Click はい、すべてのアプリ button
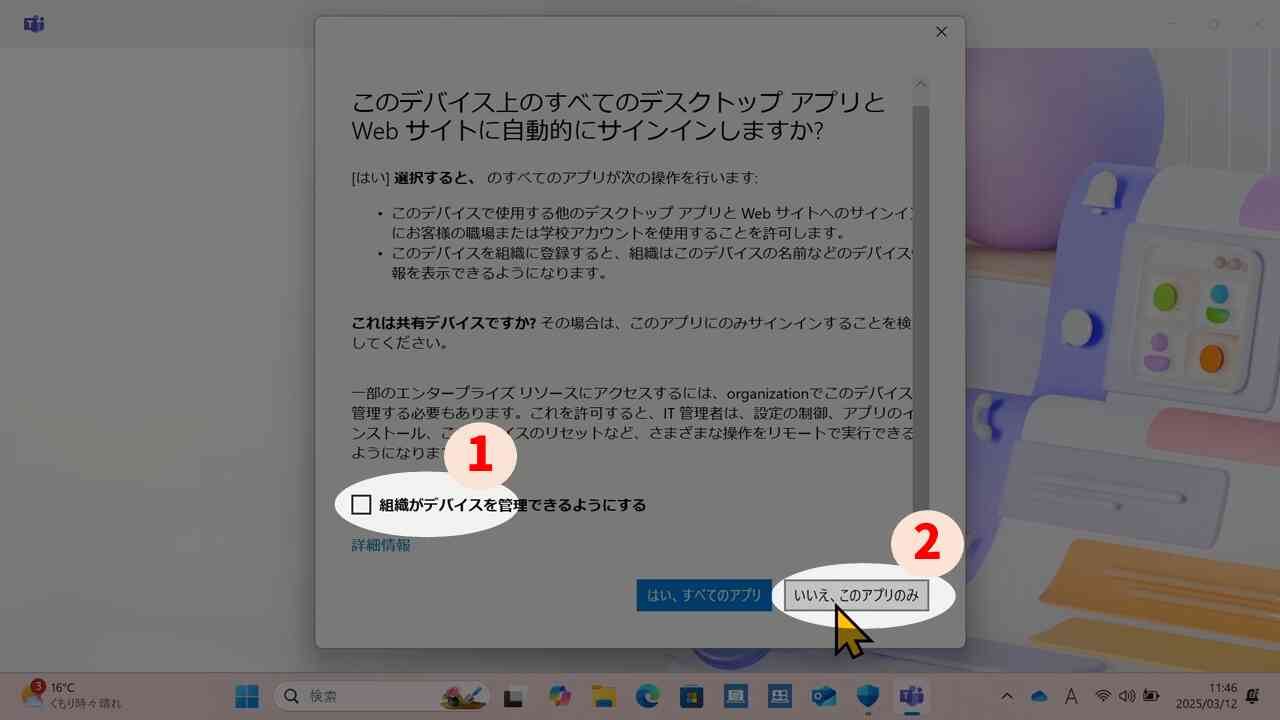 coord(704,594)
